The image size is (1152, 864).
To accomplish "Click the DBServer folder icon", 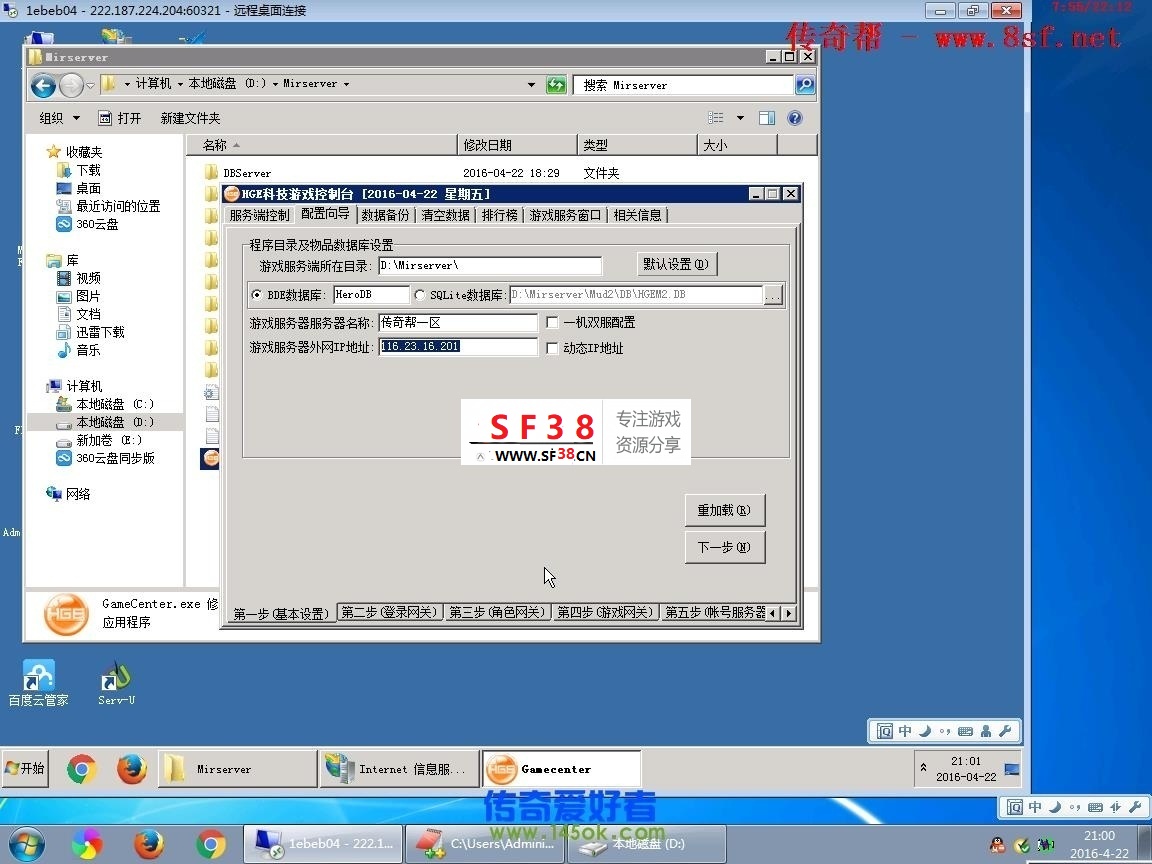I will coord(212,173).
